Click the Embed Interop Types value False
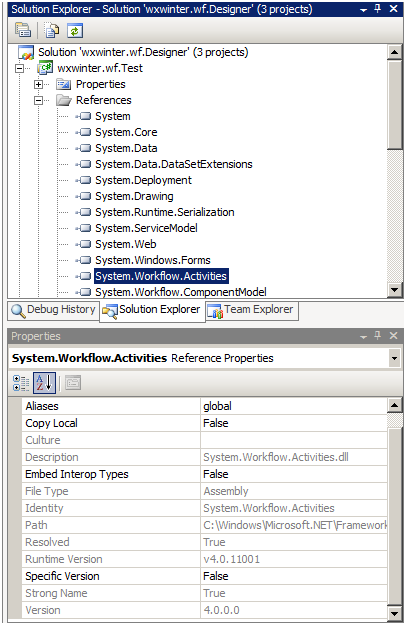This screenshot has height=625, width=406. pyautogui.click(x=216, y=474)
